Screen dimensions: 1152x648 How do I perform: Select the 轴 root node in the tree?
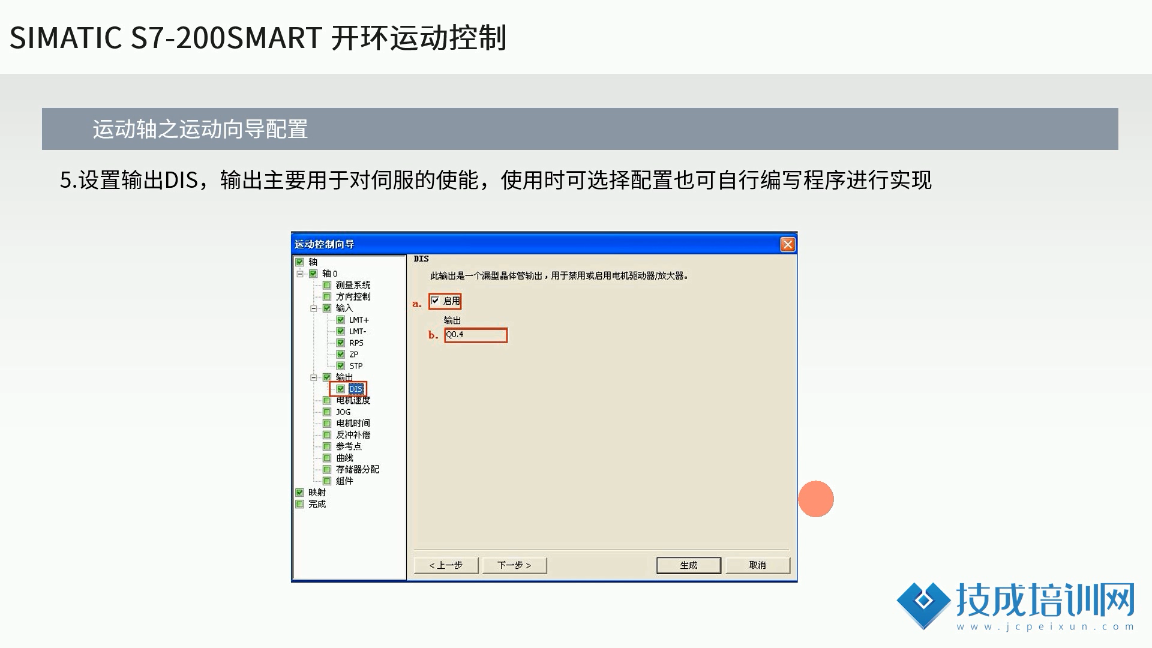click(312, 262)
